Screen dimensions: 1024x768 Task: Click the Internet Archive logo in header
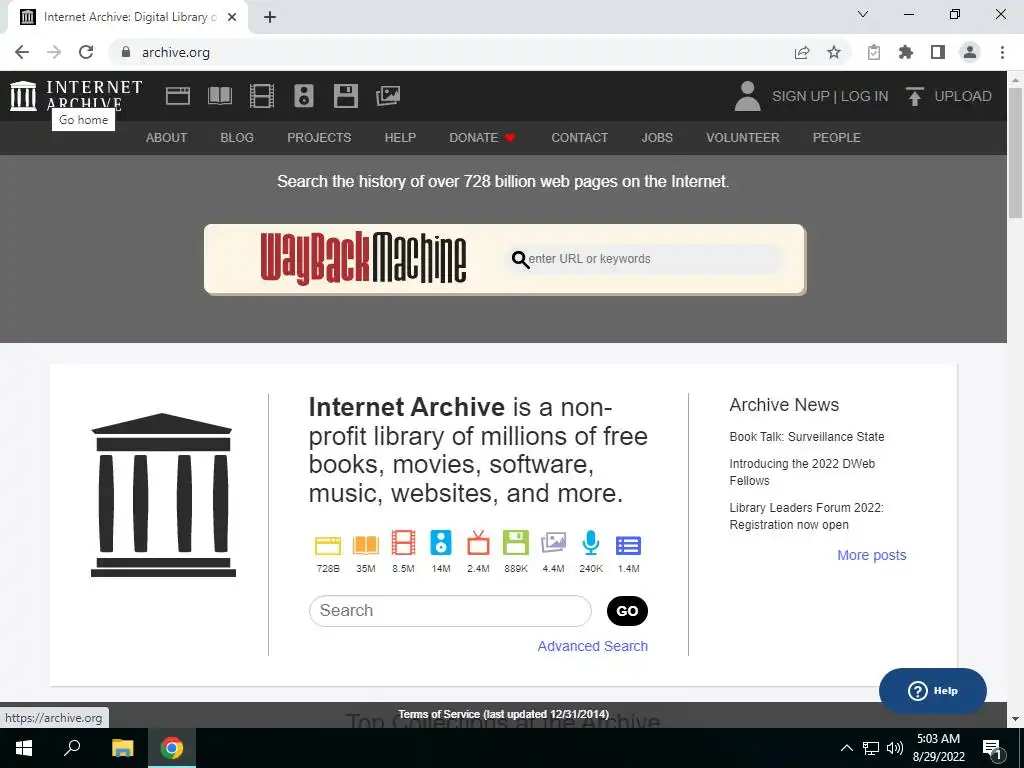tap(75, 96)
